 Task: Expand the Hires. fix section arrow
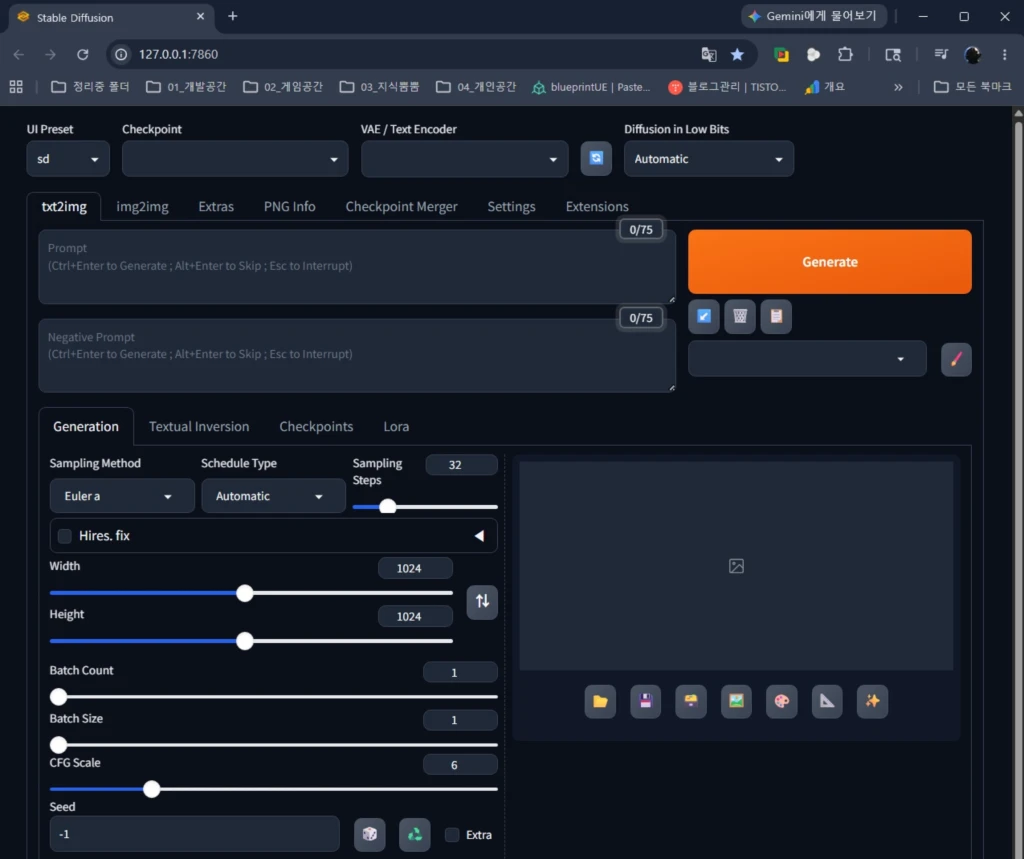(x=479, y=536)
